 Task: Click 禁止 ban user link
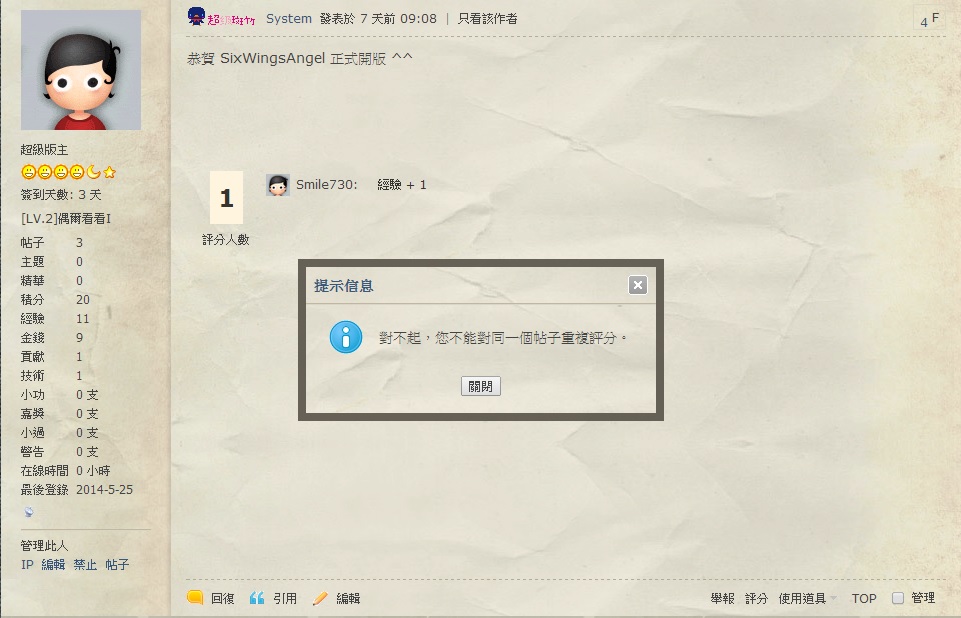[x=85, y=565]
